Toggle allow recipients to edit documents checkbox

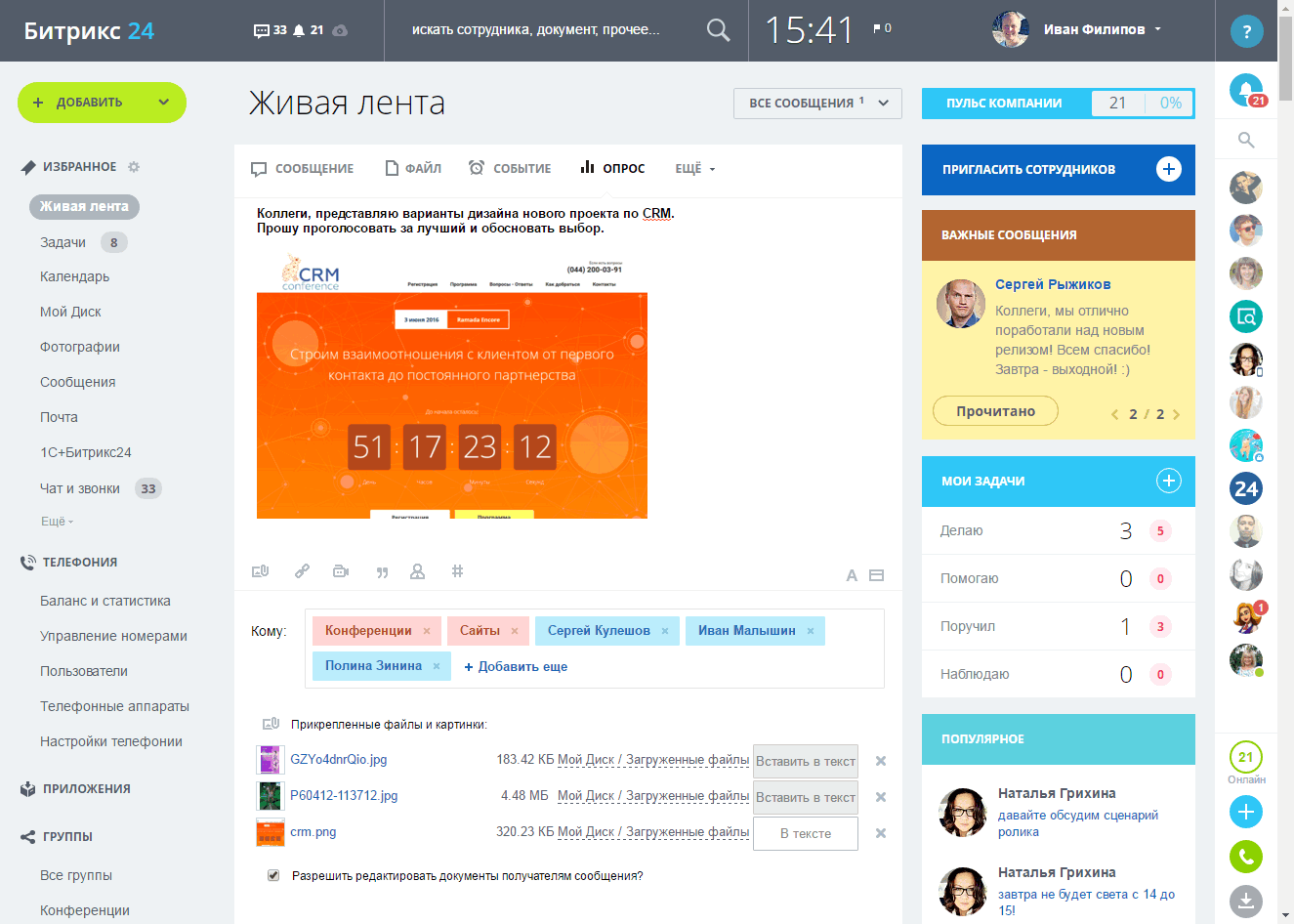[x=273, y=875]
